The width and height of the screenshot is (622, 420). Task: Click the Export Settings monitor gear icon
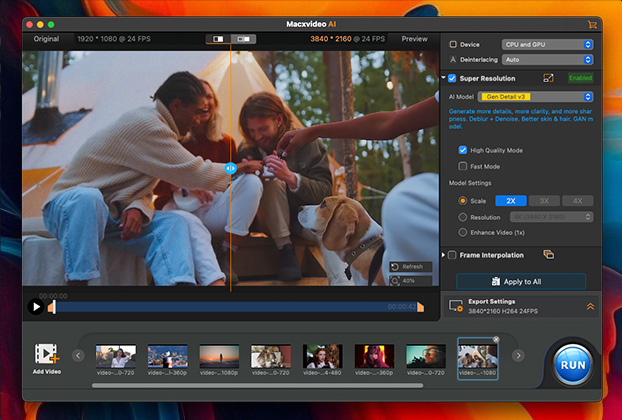(456, 306)
